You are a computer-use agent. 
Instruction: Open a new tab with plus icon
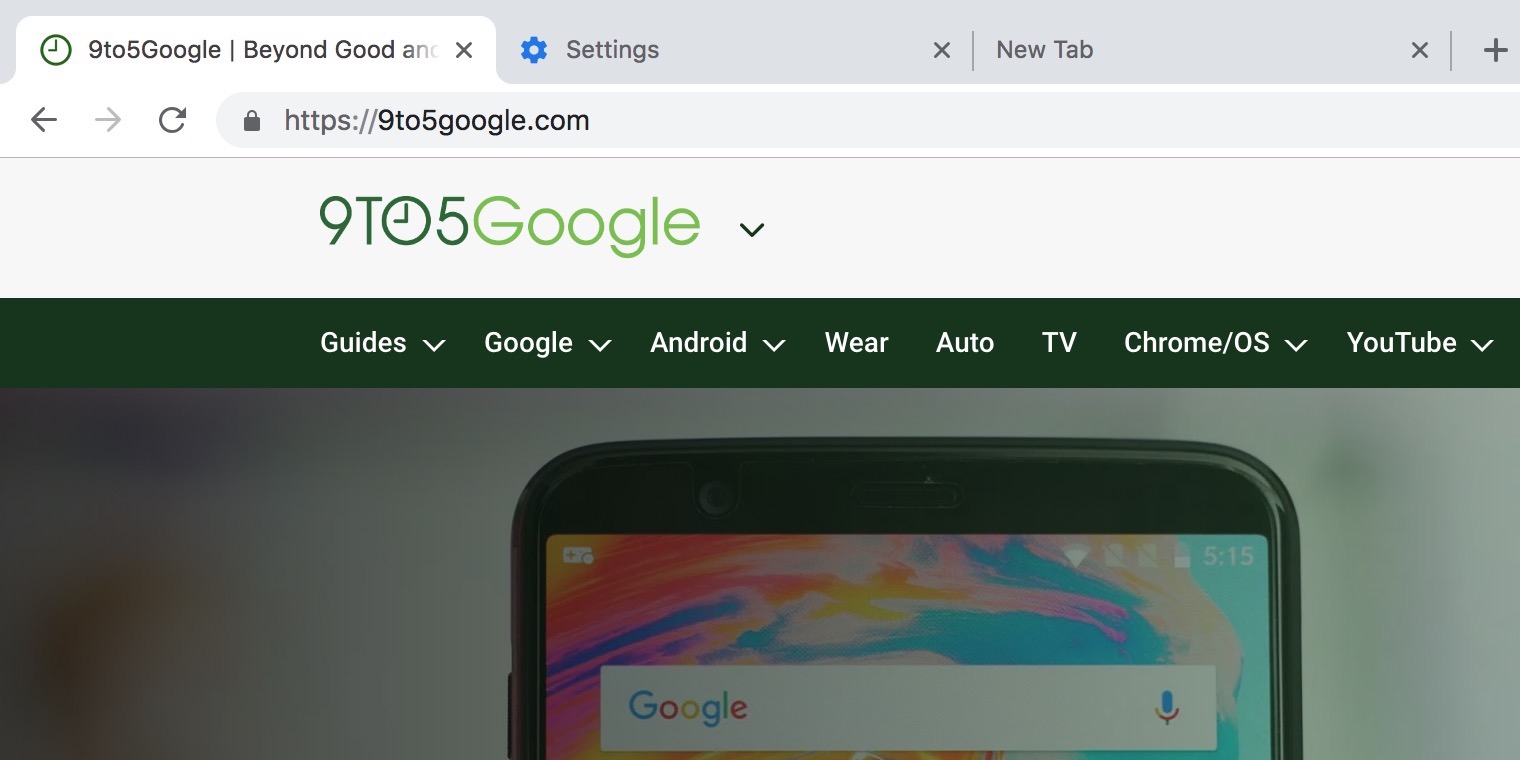click(1494, 50)
